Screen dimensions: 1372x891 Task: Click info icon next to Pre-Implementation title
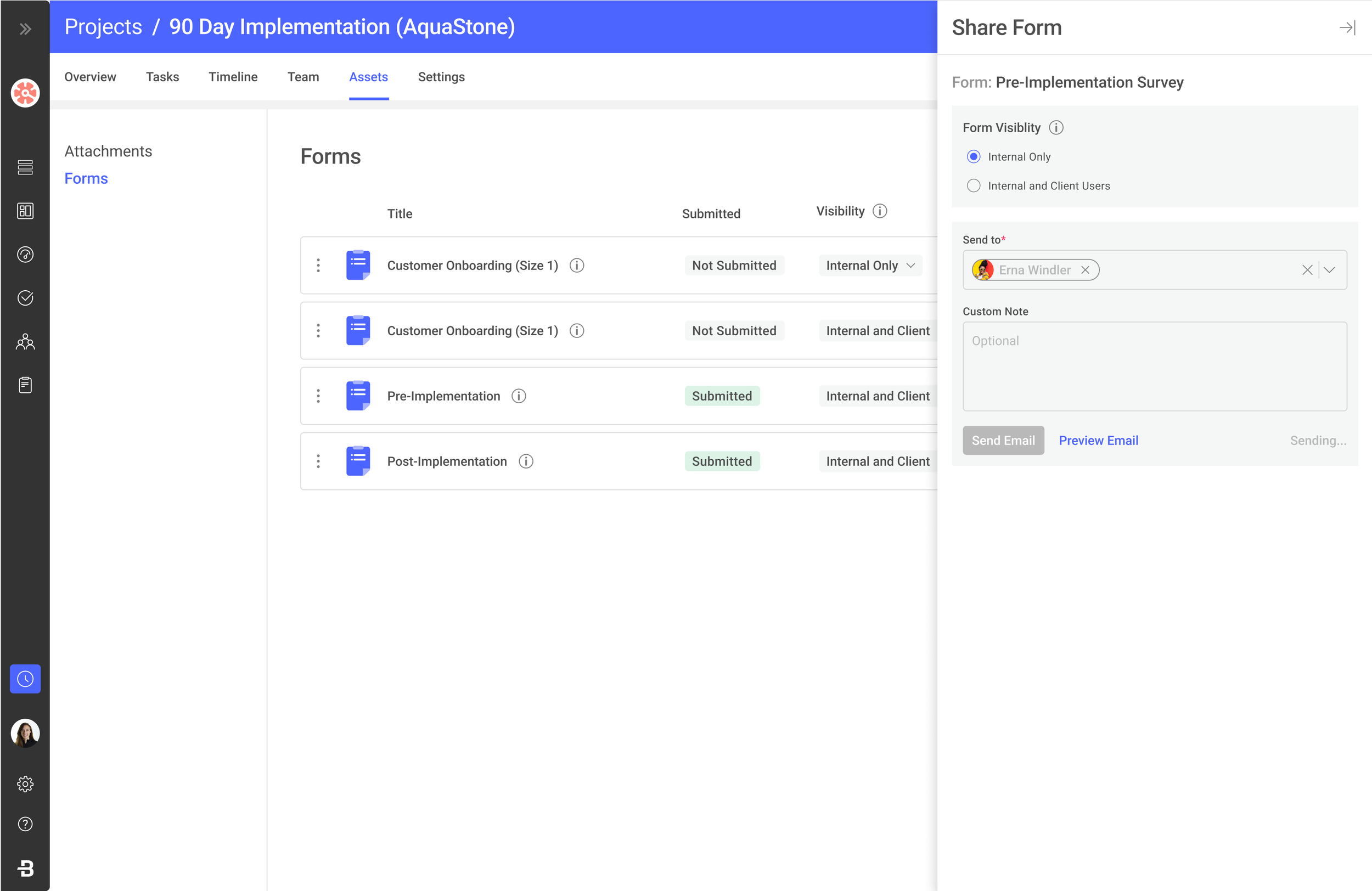[x=519, y=396]
